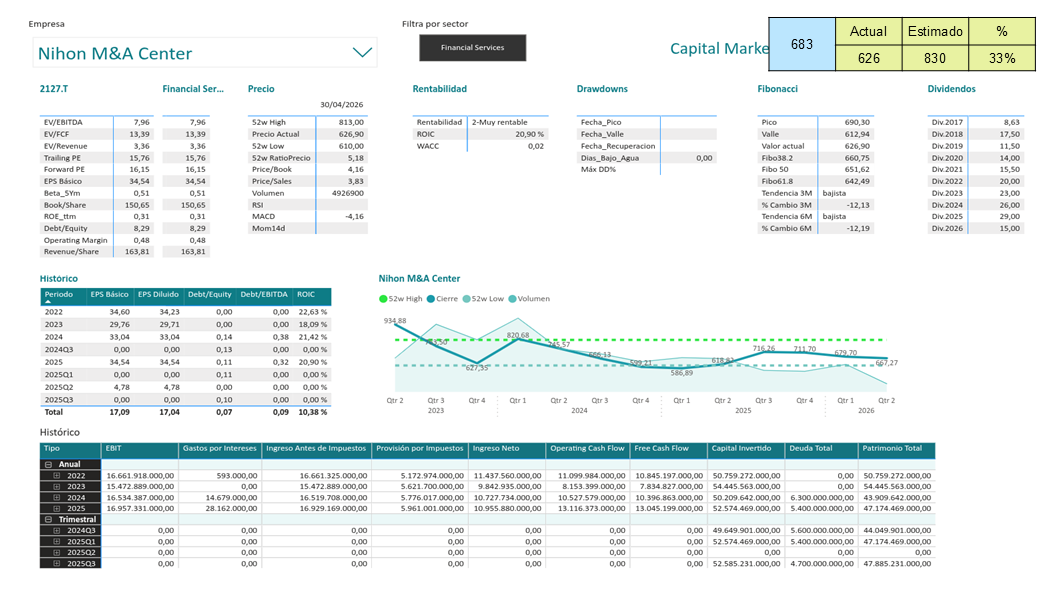Click the chart data label 820,68
This screenshot has width=1058, height=595.
518,335
